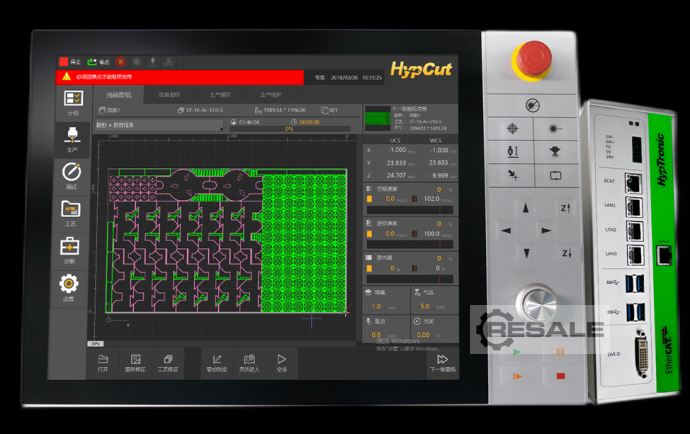Switch to the 生产维护 tab
The width and height of the screenshot is (690, 434).
tap(271, 95)
